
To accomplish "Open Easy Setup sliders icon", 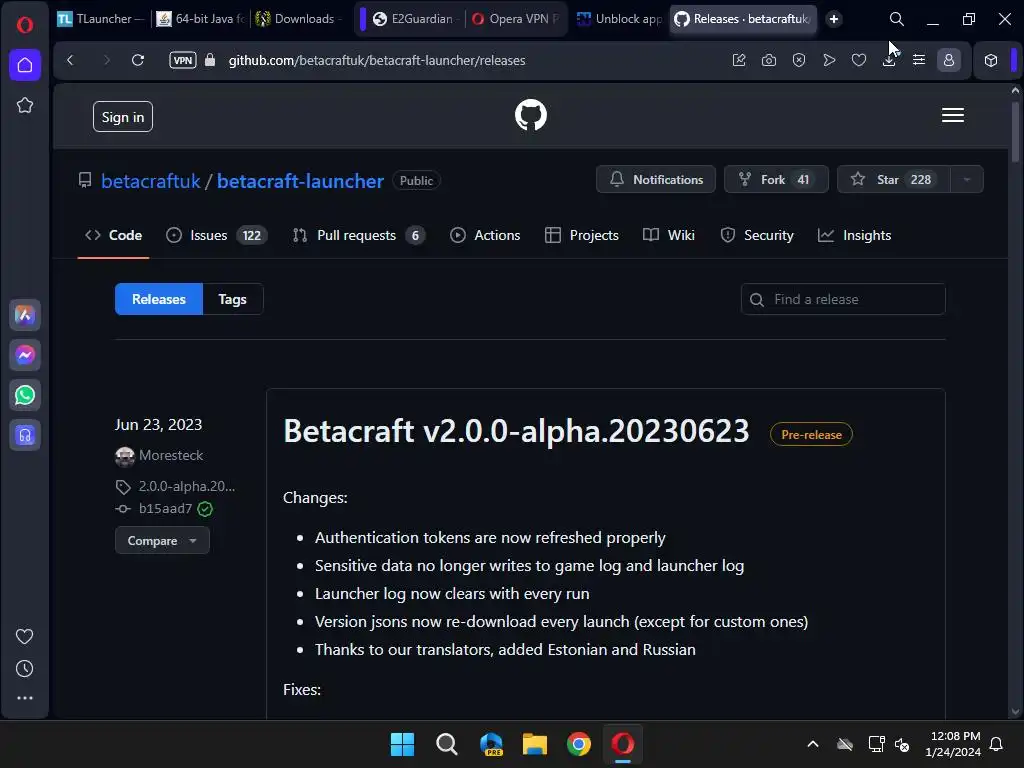I will 919,60.
